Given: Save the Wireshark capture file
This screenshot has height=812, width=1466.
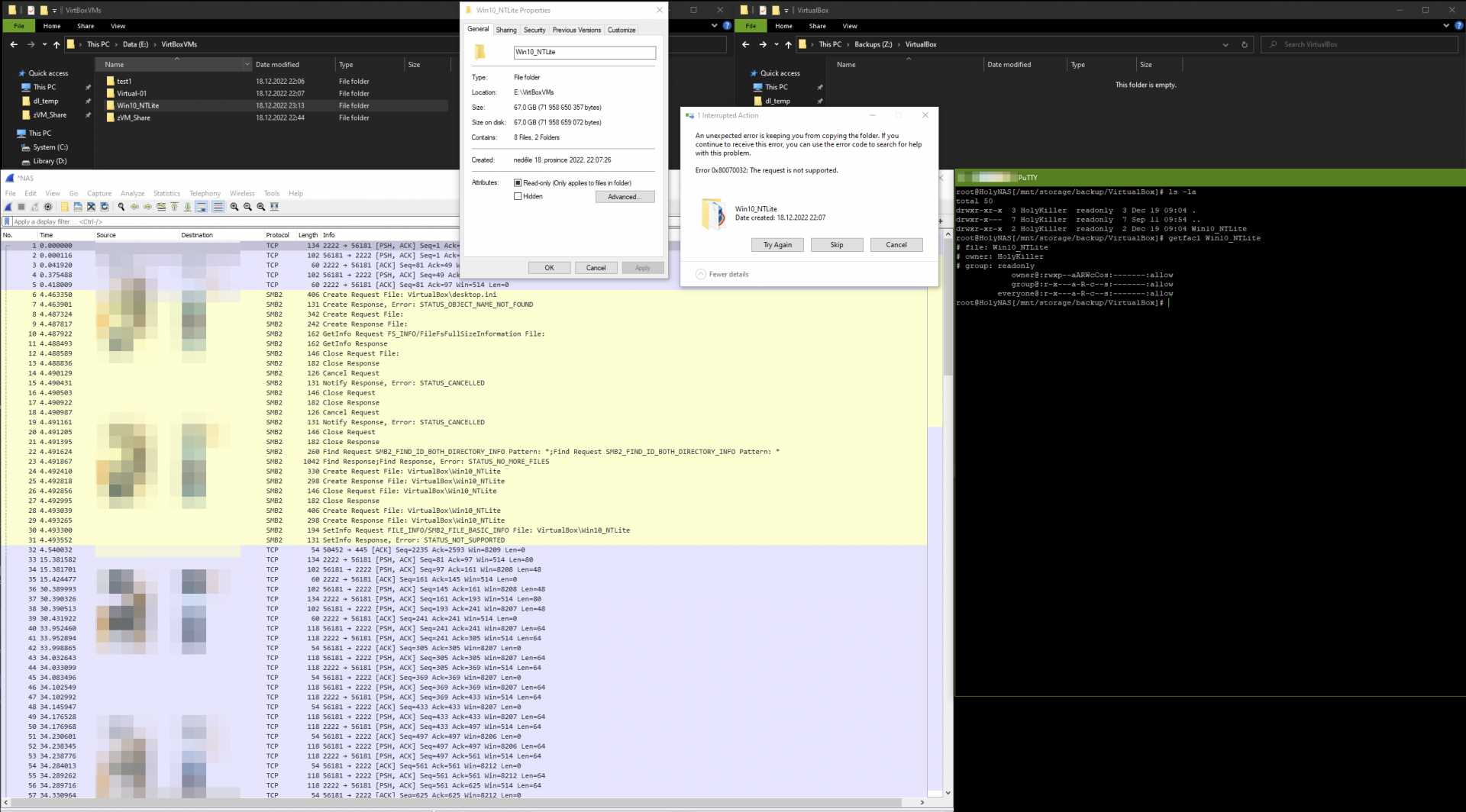Looking at the screenshot, I should 78,207.
